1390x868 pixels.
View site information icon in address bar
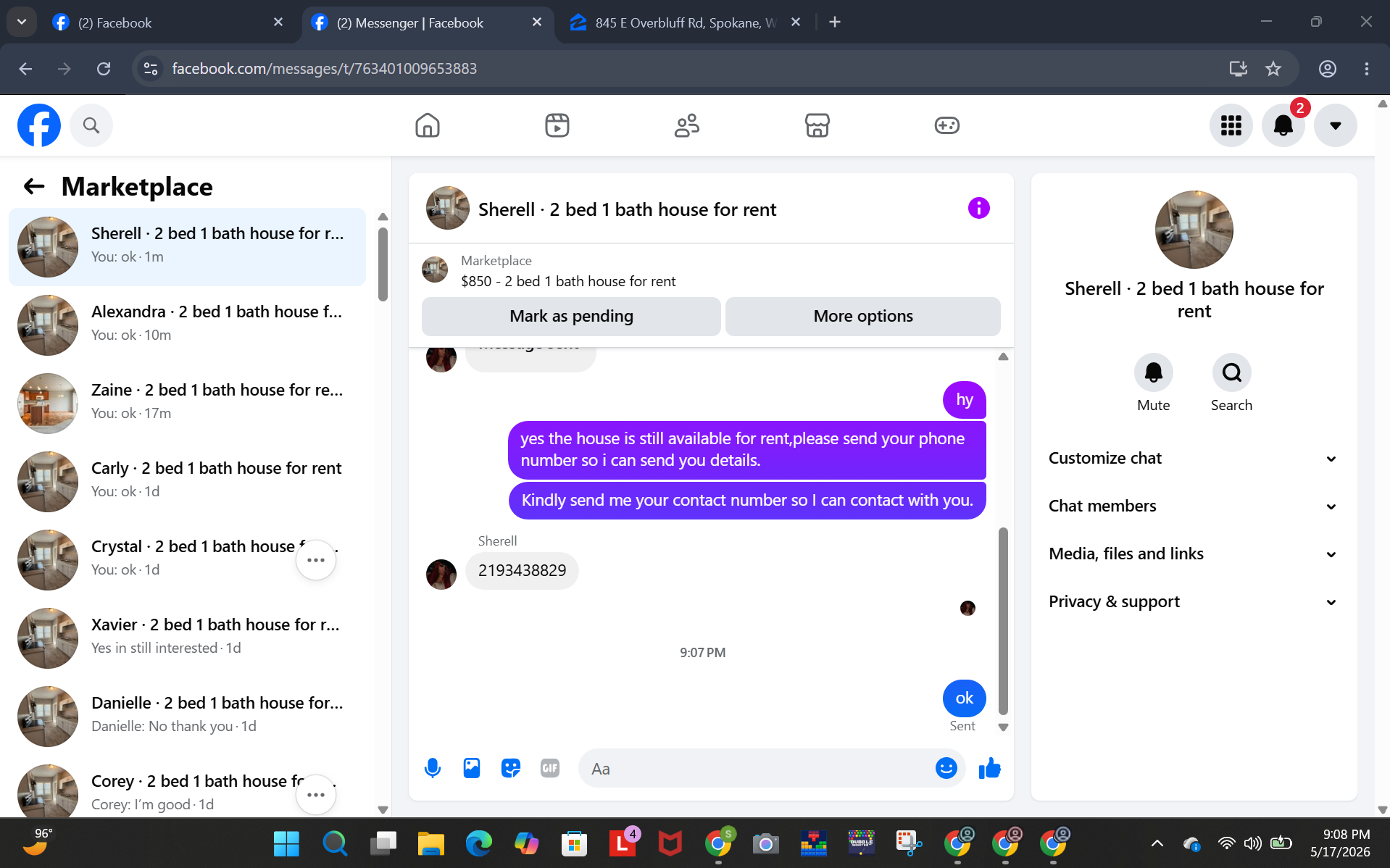point(151,69)
